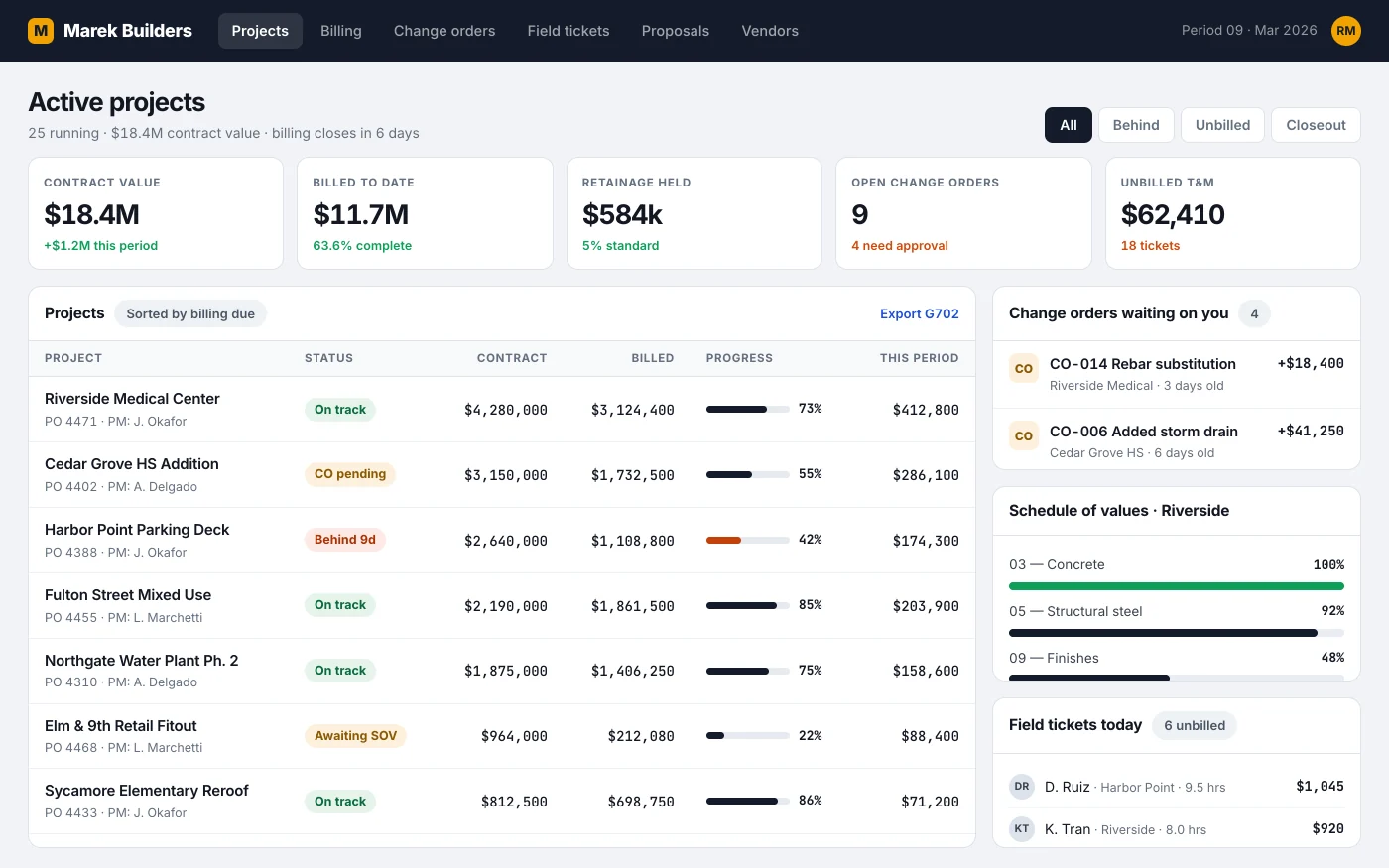Image resolution: width=1389 pixels, height=868 pixels.
Task: Click the THIS PERIOD column header
Action: (920, 358)
